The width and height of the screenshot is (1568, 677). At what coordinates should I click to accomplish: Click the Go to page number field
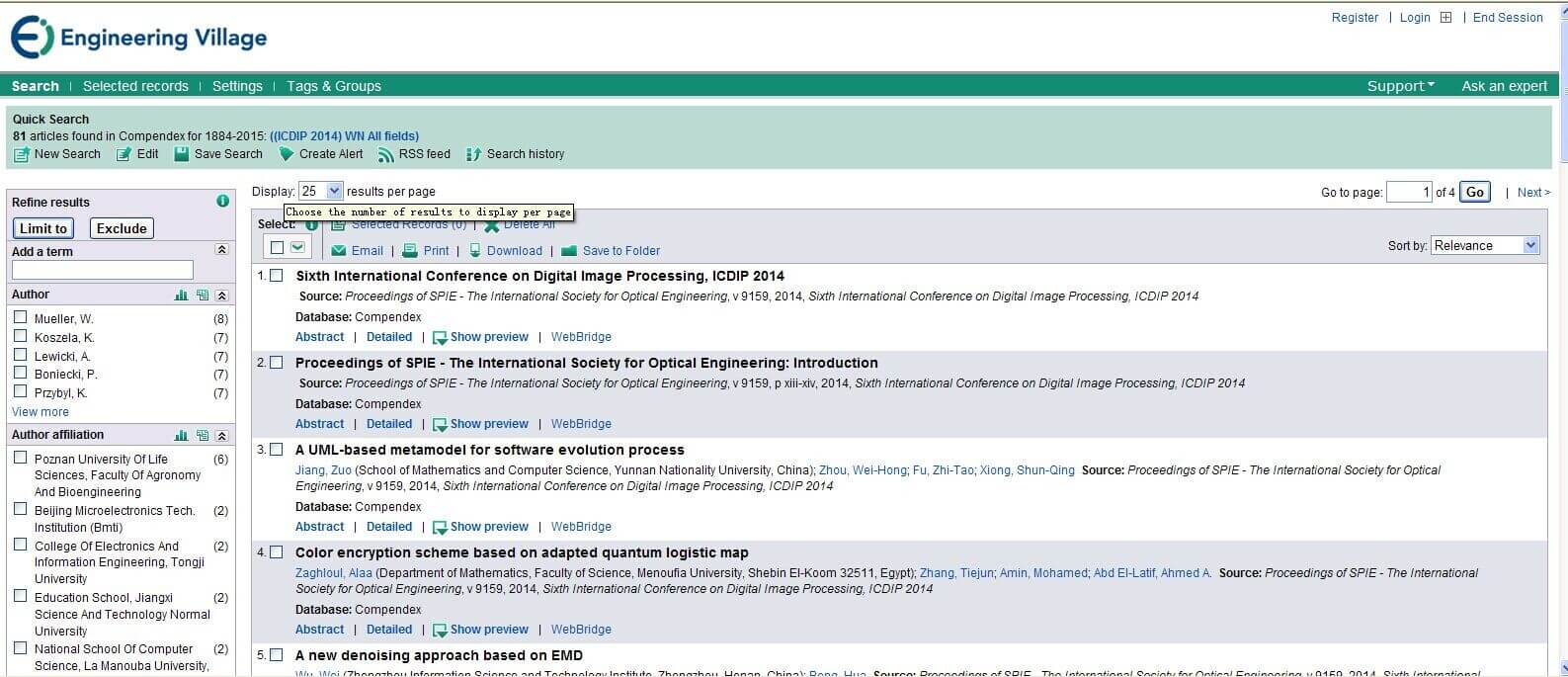(1409, 192)
